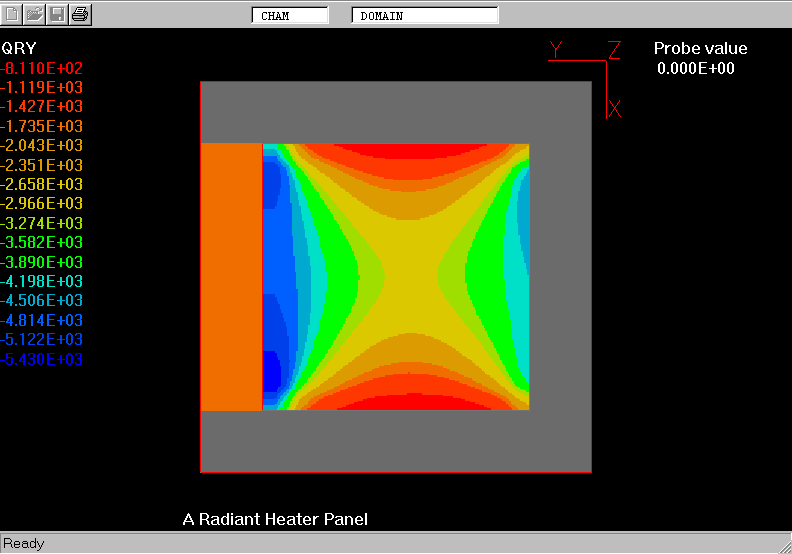The height and width of the screenshot is (554, 792).
Task: Pick the -3.274E+03 legend value
Action: point(42,223)
